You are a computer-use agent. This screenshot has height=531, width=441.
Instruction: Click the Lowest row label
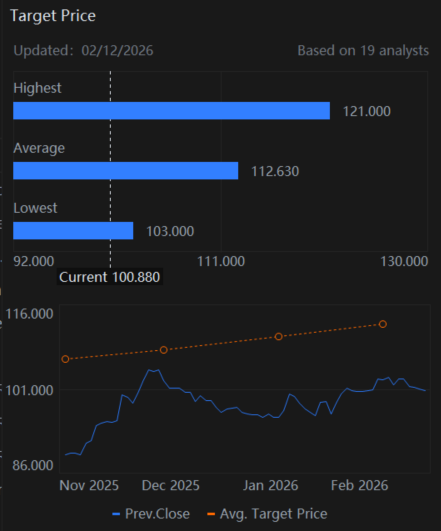35,208
